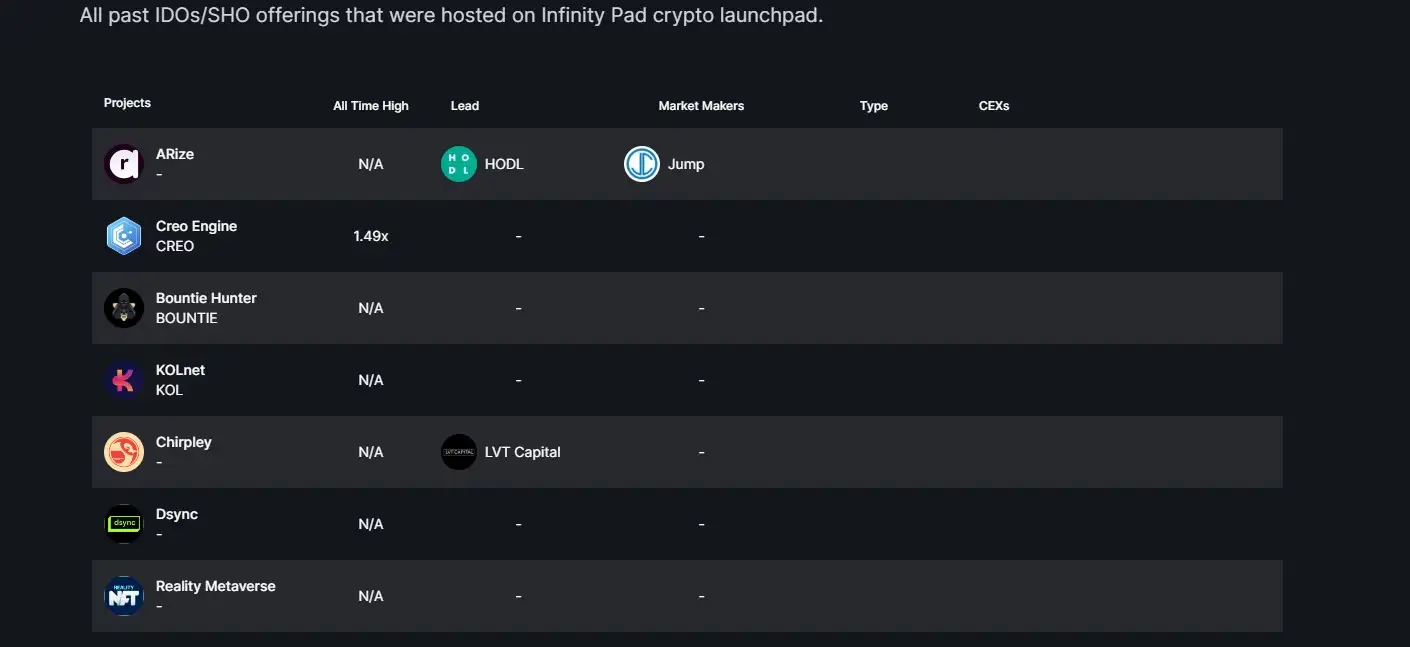
Task: Click the Jump market maker icon
Action: coord(642,164)
